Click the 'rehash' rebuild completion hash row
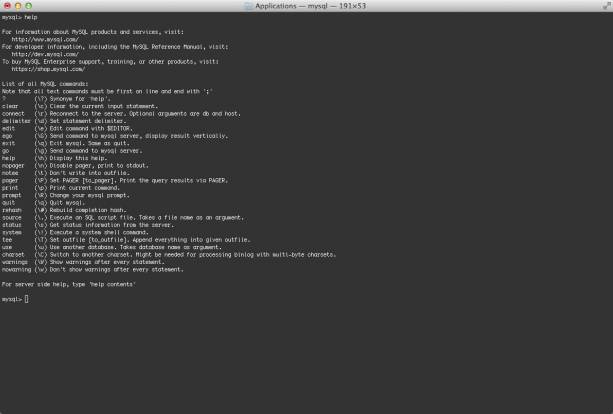 [64, 210]
